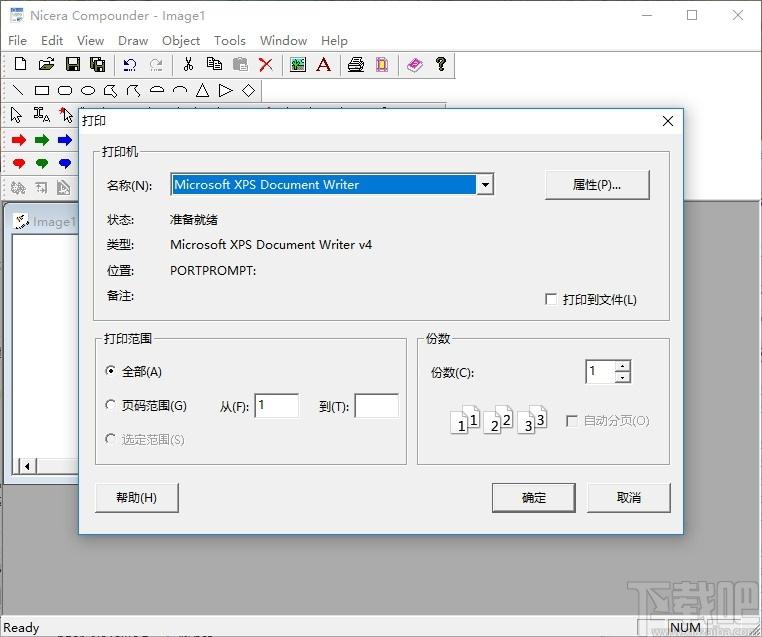Click the New document icon
Image resolution: width=762 pixels, height=637 pixels.
click(x=20, y=64)
